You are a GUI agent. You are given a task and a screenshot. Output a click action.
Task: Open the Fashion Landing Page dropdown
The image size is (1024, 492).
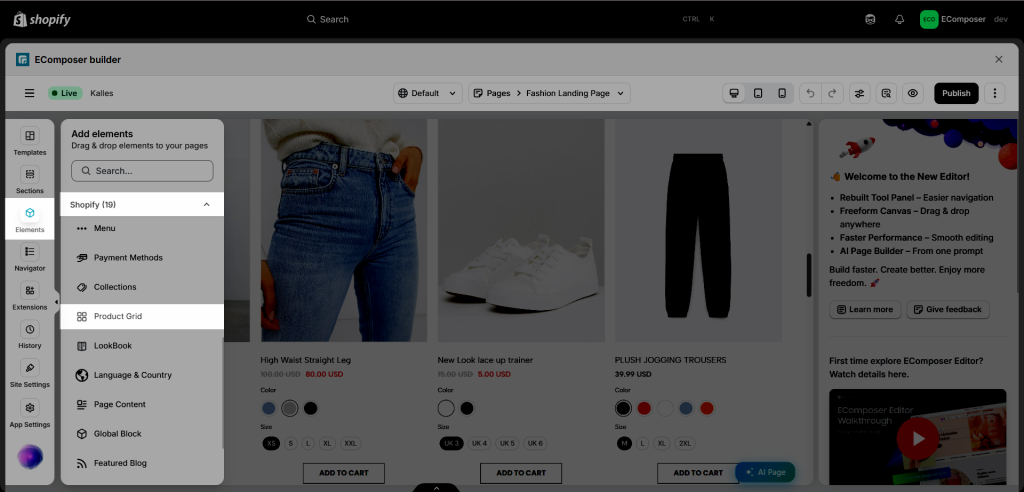549,93
